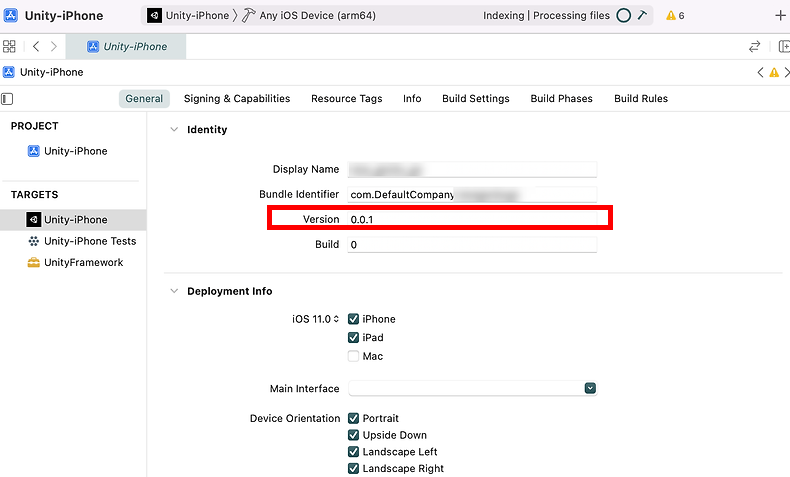Click the hammer icon next to the device name
This screenshot has height=477, width=790.
click(x=248, y=16)
